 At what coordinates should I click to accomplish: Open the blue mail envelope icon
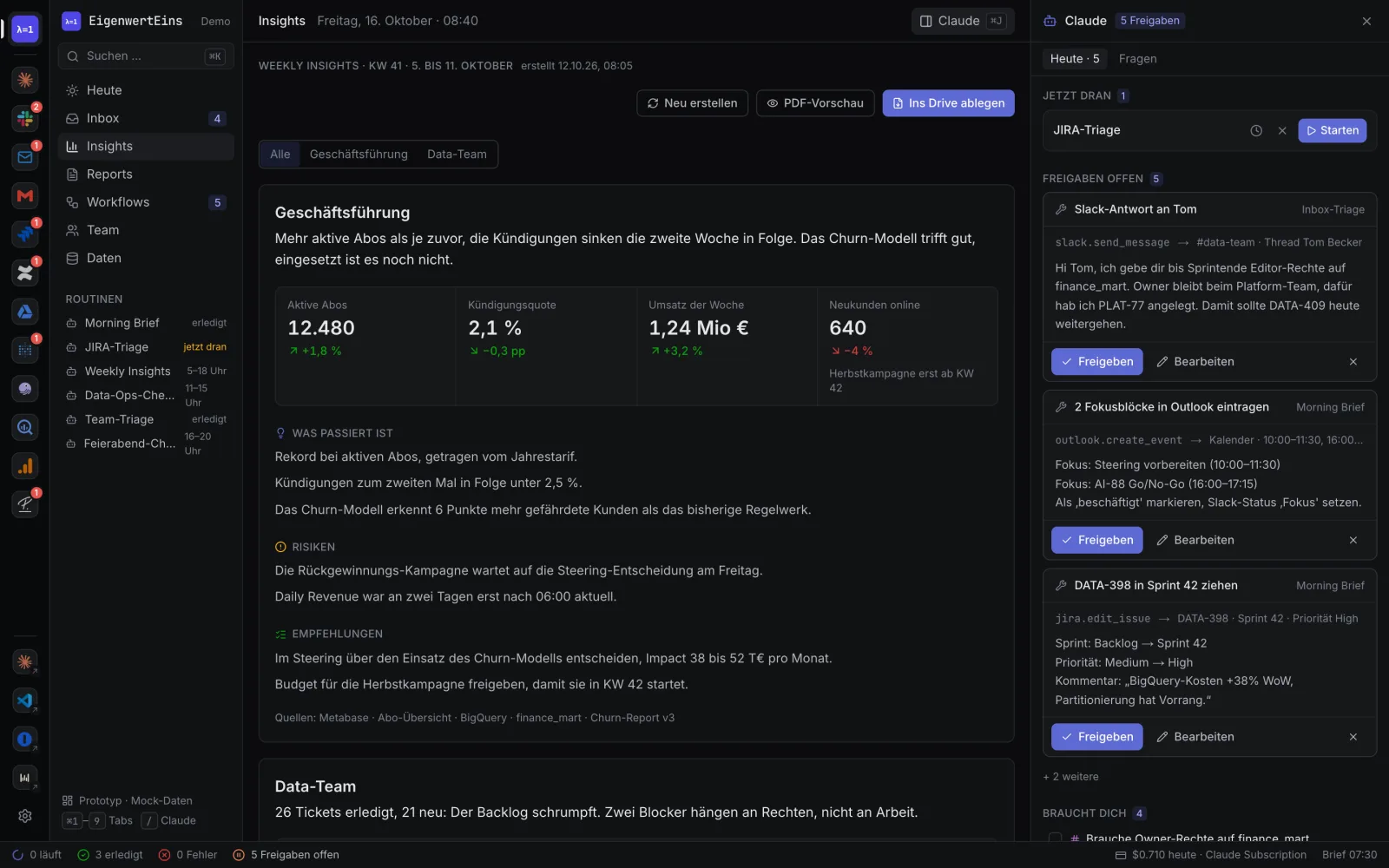(24, 157)
